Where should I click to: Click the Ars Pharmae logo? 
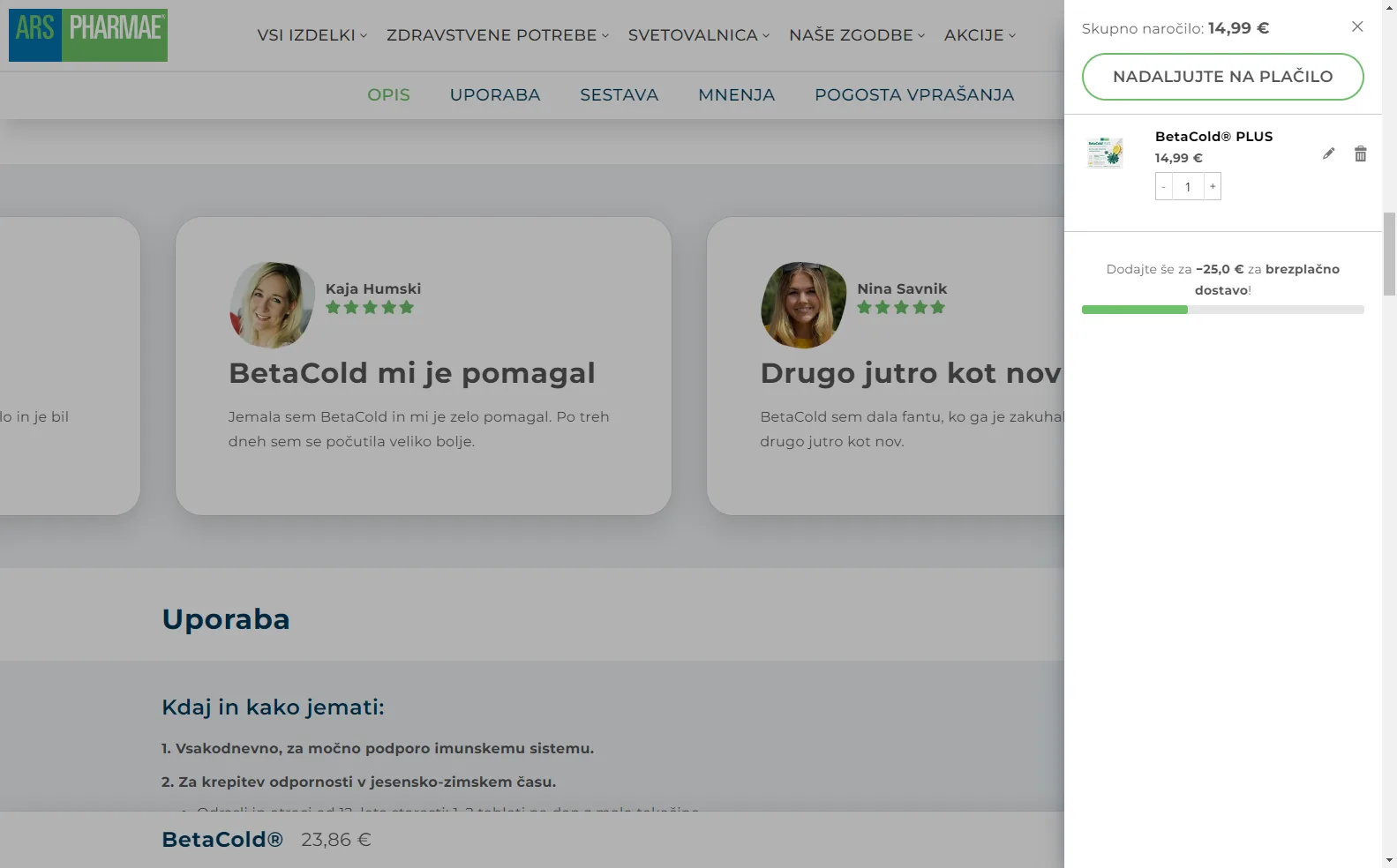[x=88, y=35]
